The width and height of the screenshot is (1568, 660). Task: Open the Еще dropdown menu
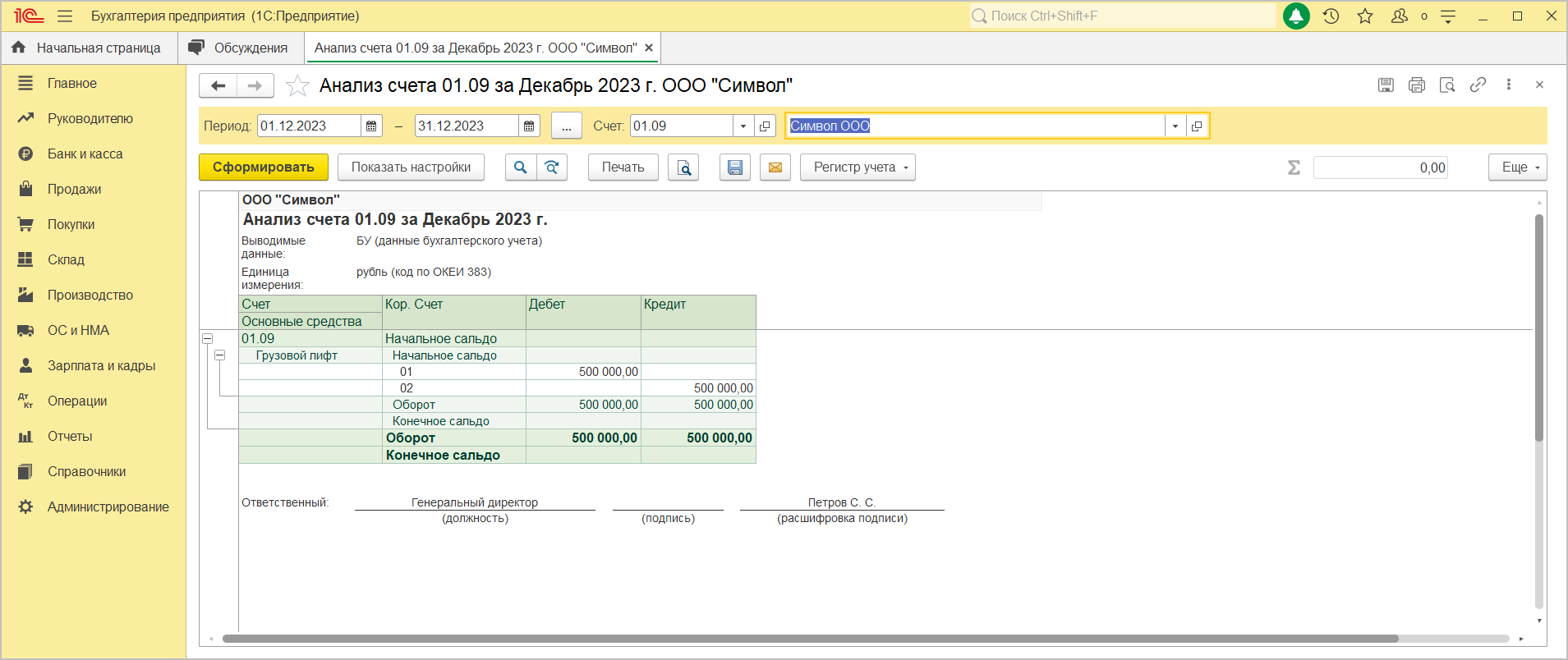pyautogui.click(x=1518, y=167)
